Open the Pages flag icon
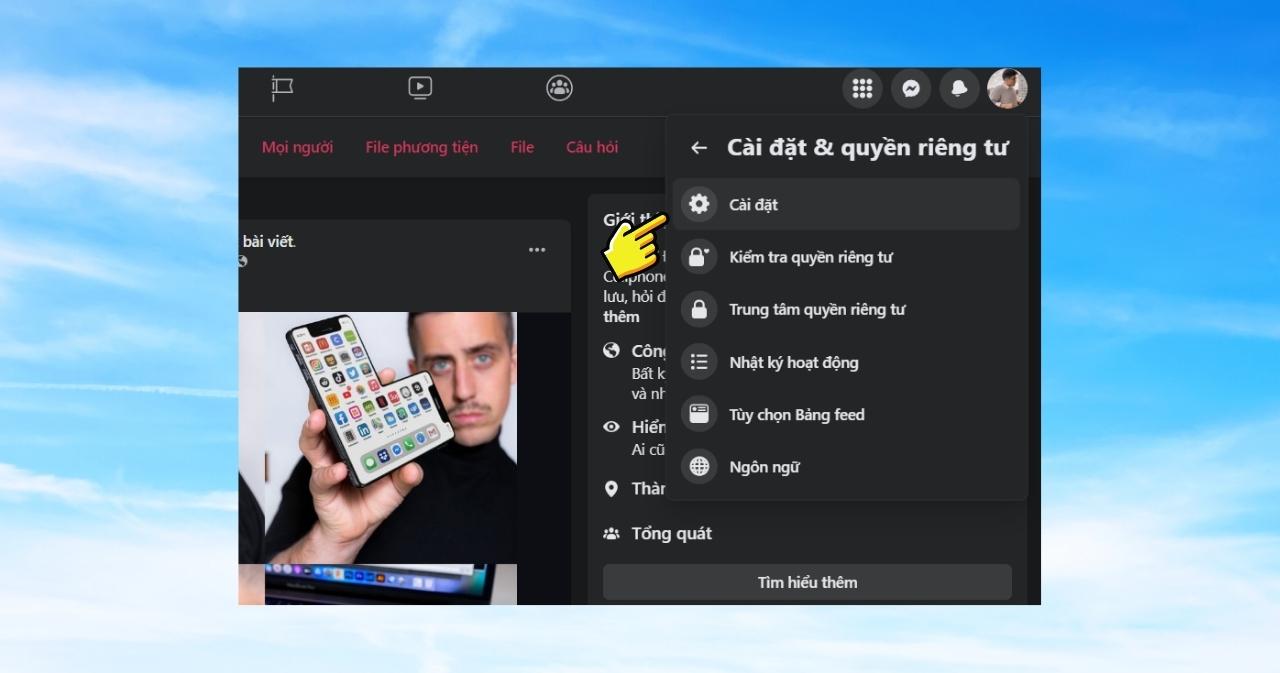Screen dimensions: 1280x673 282,88
